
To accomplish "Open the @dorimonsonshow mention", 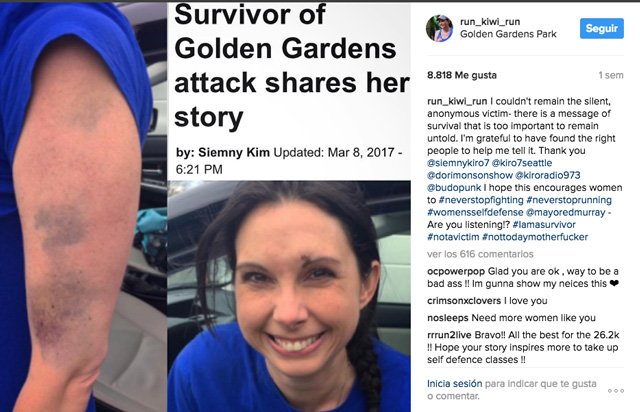I will click(470, 175).
